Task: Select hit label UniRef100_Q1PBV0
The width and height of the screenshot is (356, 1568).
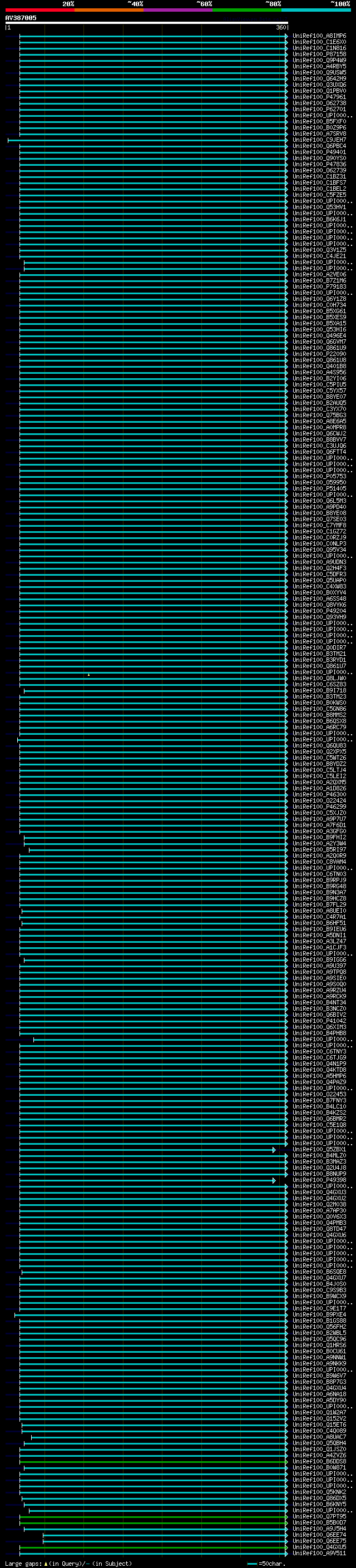Action: coord(319,91)
